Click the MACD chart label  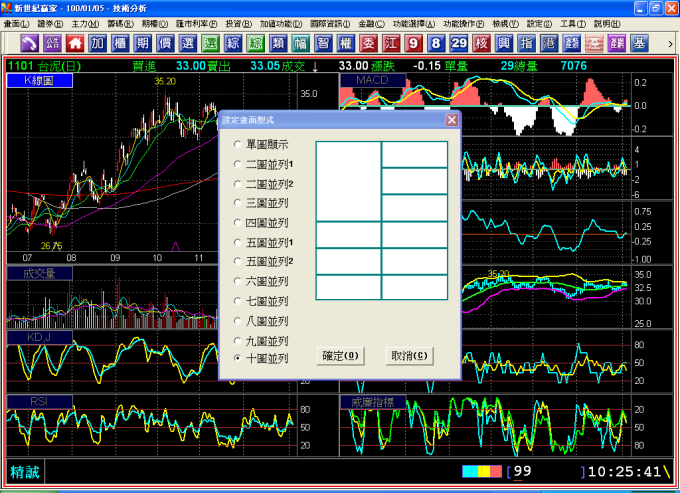tap(373, 80)
